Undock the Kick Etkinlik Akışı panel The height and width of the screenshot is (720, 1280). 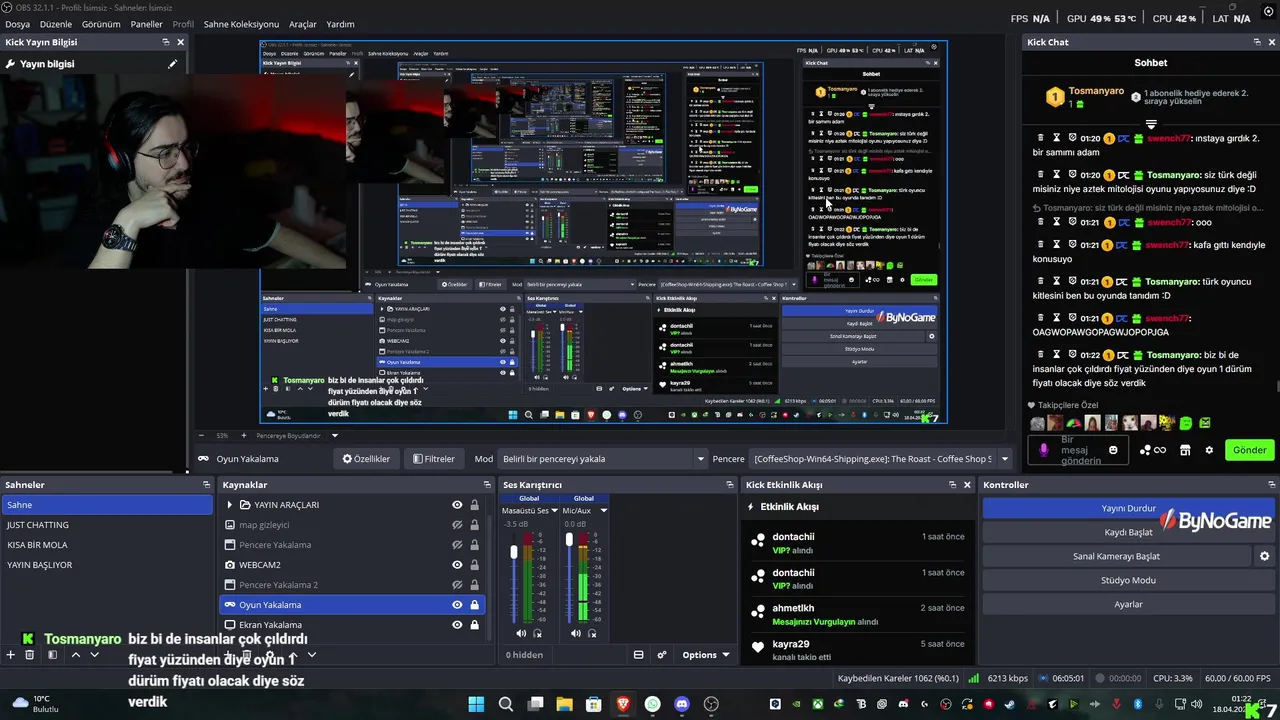click(x=952, y=485)
